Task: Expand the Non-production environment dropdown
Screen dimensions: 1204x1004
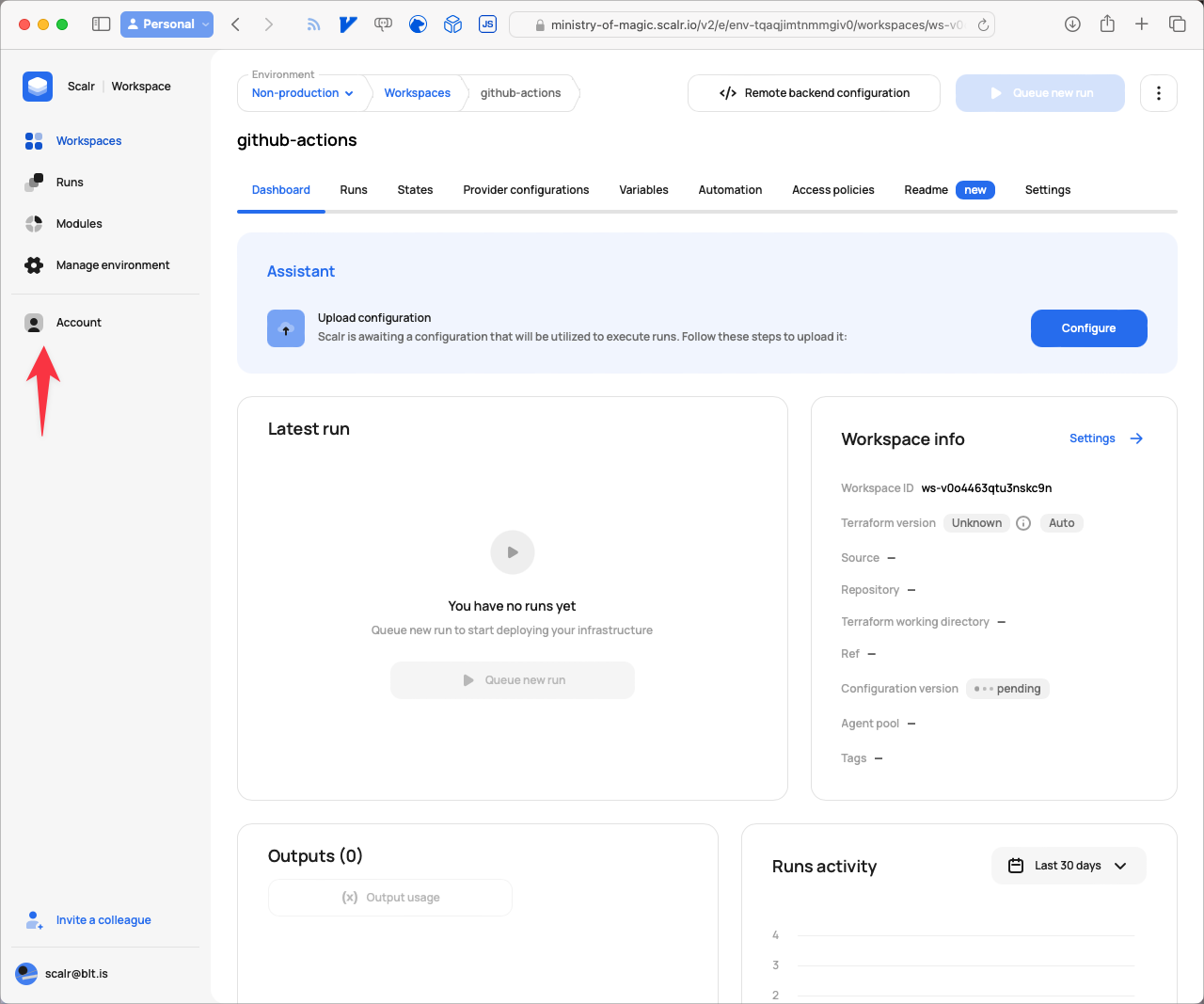Action: (x=303, y=93)
